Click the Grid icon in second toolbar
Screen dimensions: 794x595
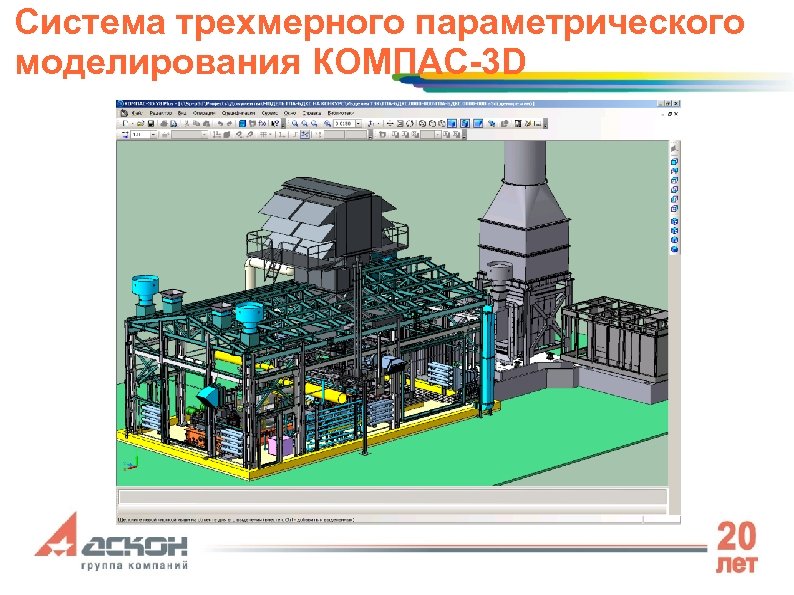pos(263,135)
